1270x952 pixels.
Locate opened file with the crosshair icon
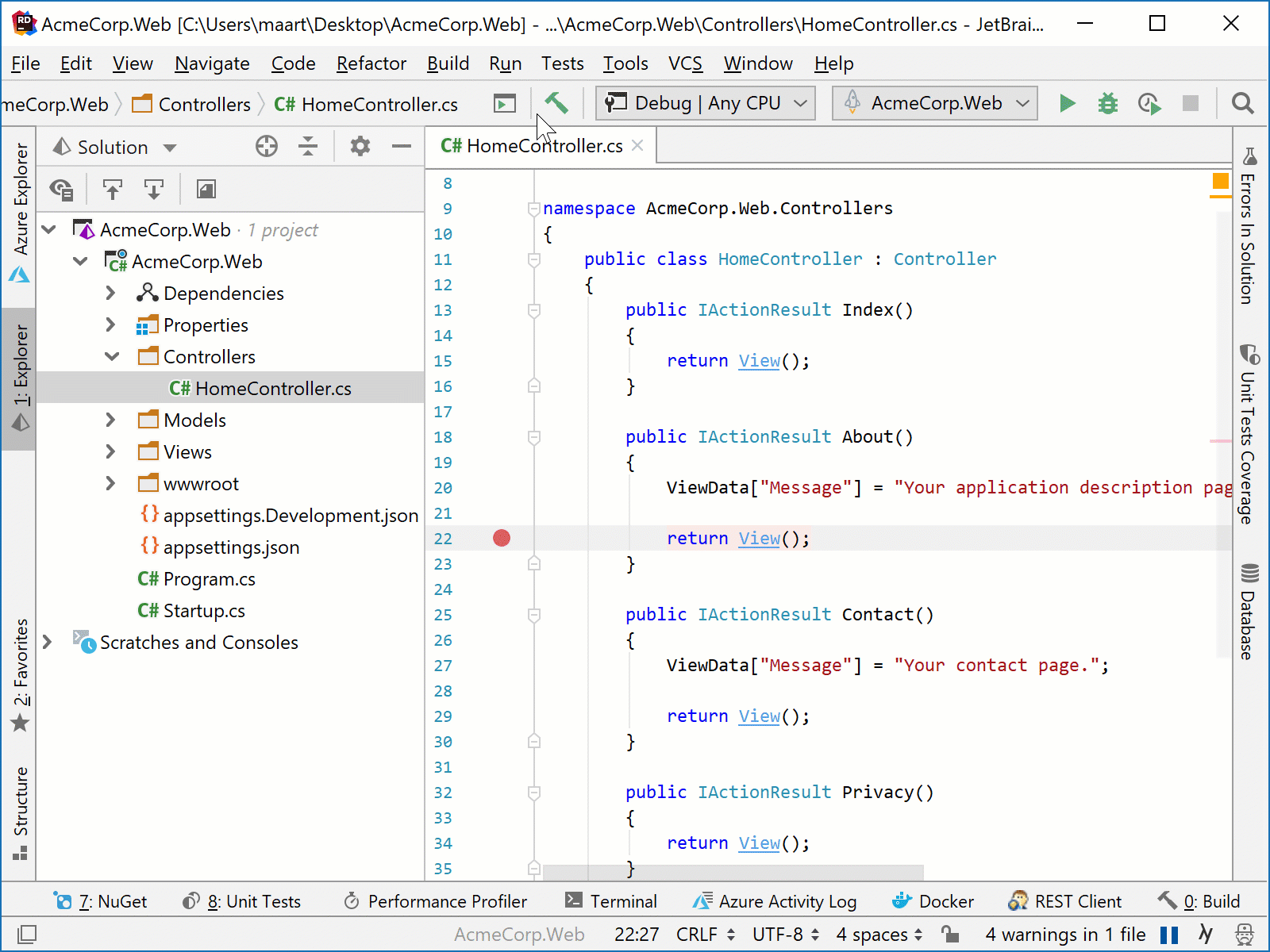266,146
